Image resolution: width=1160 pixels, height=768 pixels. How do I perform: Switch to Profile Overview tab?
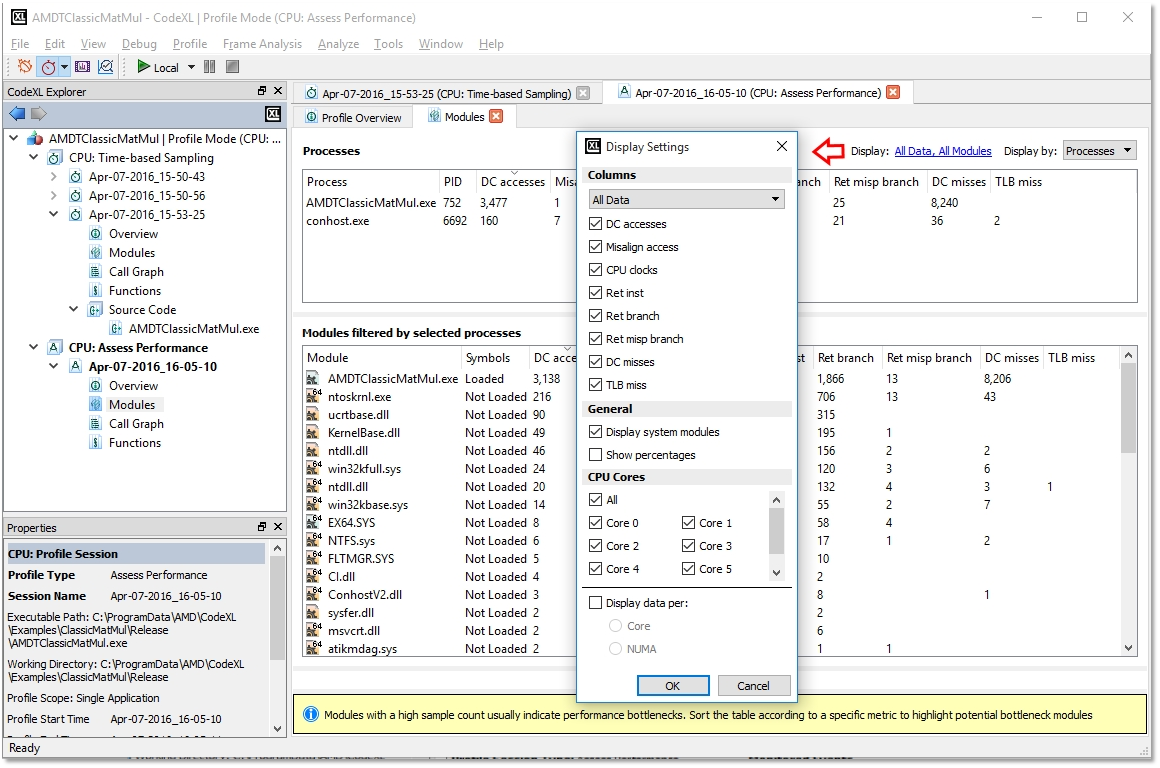tap(353, 117)
